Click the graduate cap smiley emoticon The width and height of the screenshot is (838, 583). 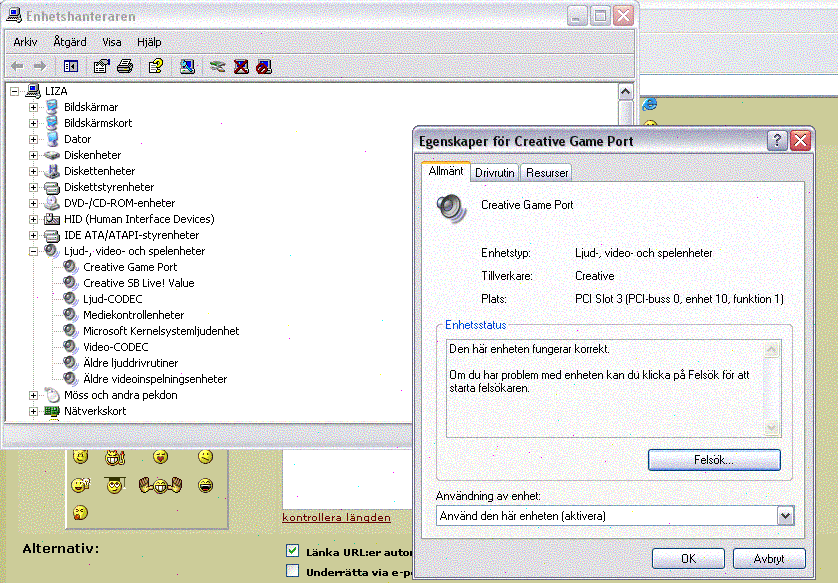[115, 485]
